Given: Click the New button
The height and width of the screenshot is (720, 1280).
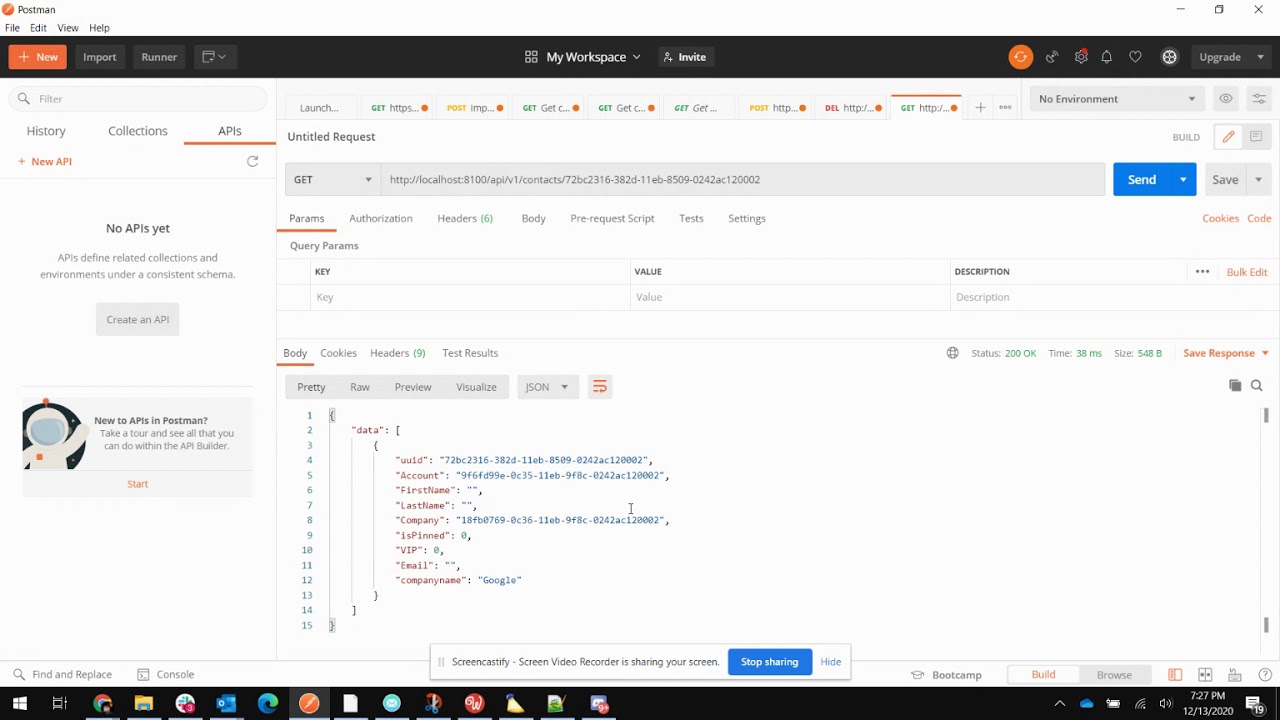Looking at the screenshot, I should click(38, 57).
